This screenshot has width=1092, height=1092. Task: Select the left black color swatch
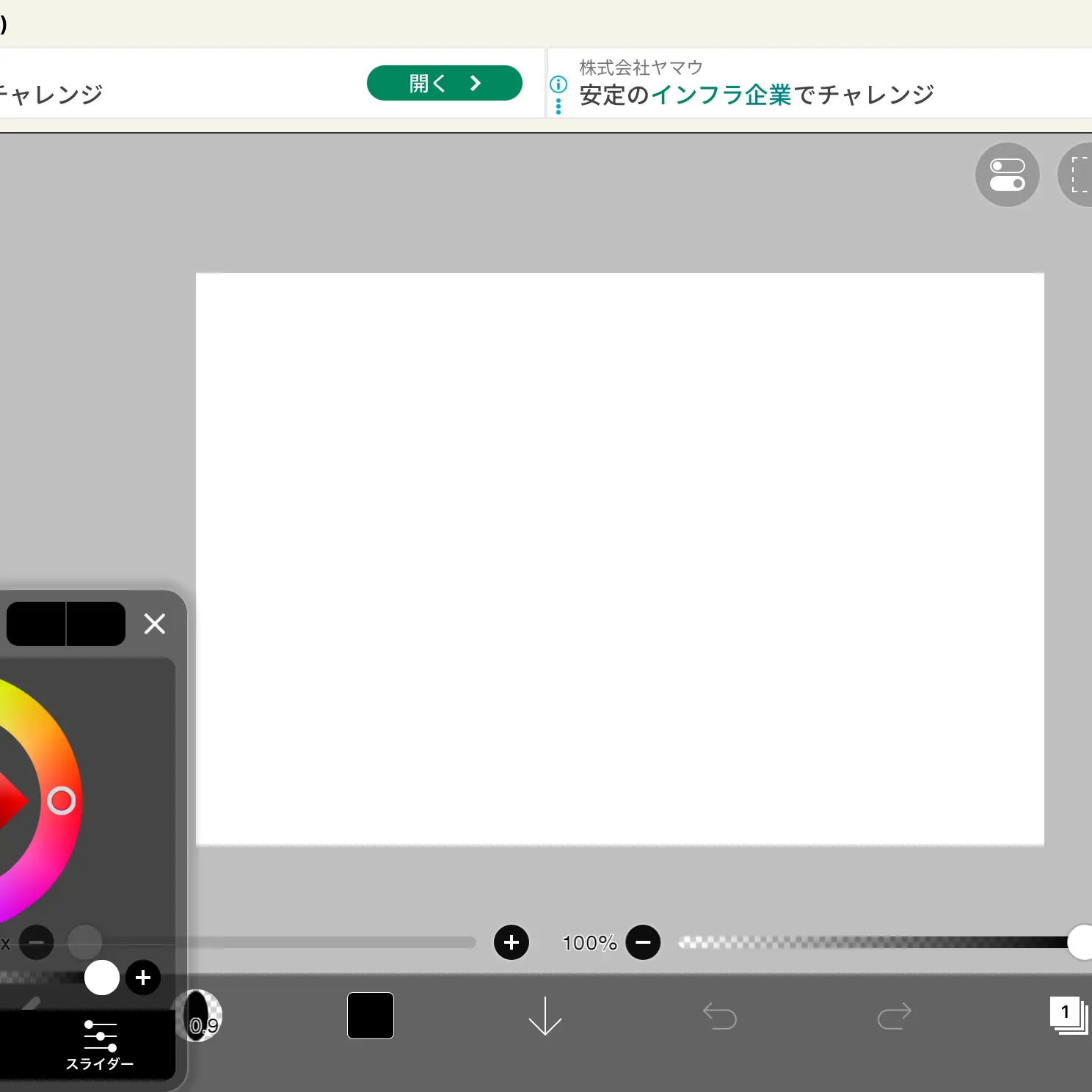coord(36,624)
